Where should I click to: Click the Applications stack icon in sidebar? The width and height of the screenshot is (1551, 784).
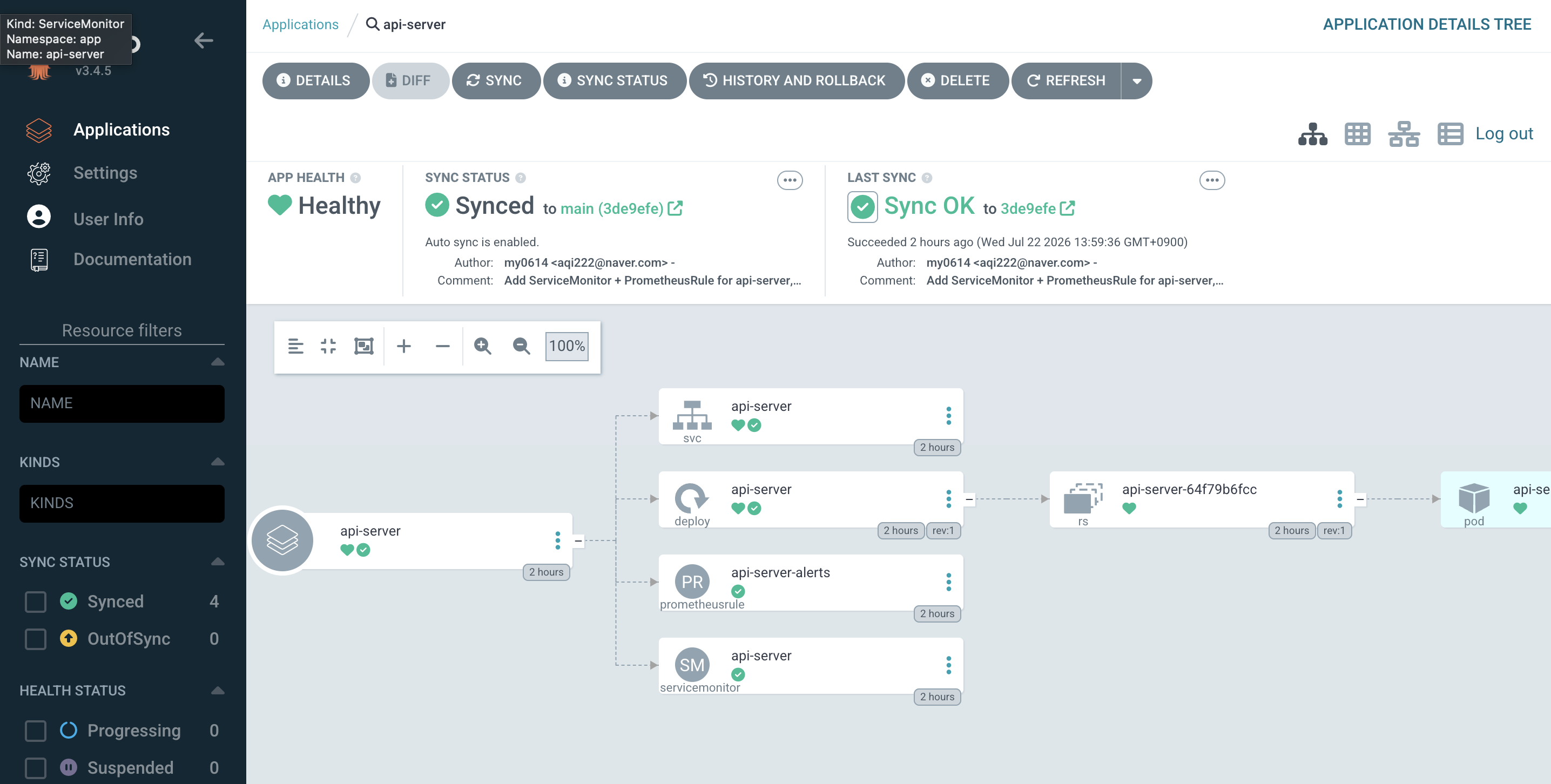(x=39, y=130)
